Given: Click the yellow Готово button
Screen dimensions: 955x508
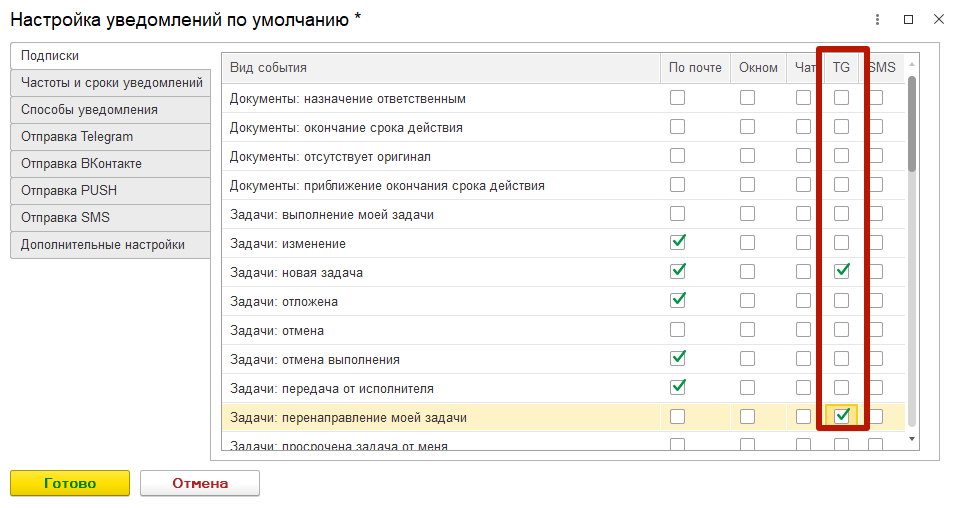Looking at the screenshot, I should 70,483.
